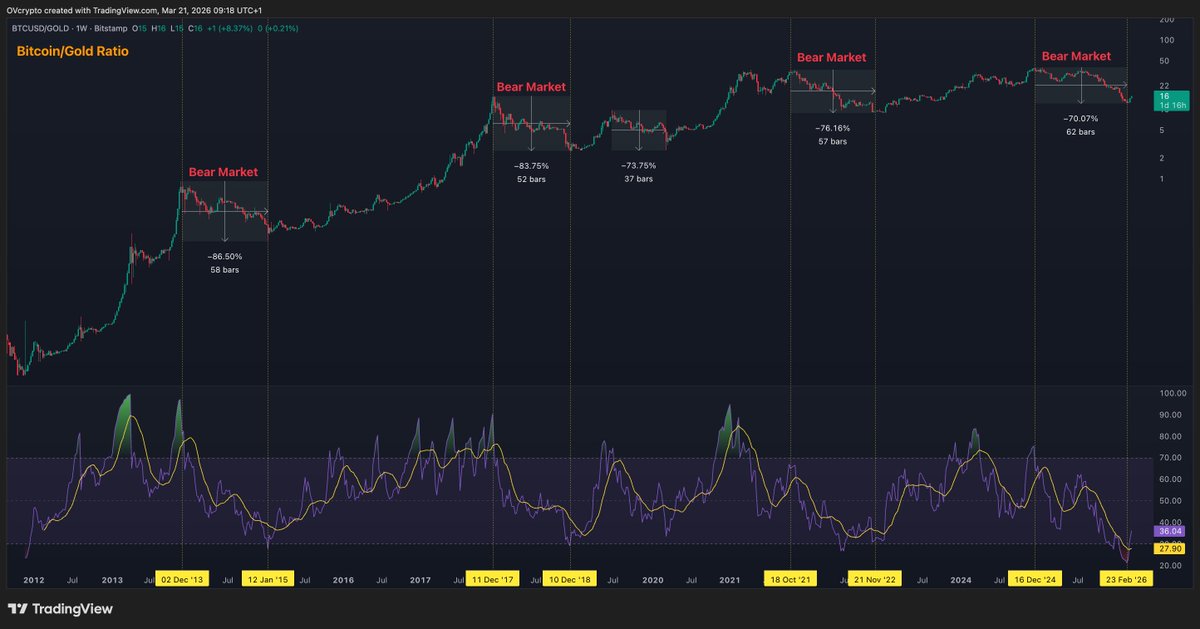Image resolution: width=1200 pixels, height=629 pixels.
Task: Select the 02 Dec '13 date marker
Action: click(183, 578)
